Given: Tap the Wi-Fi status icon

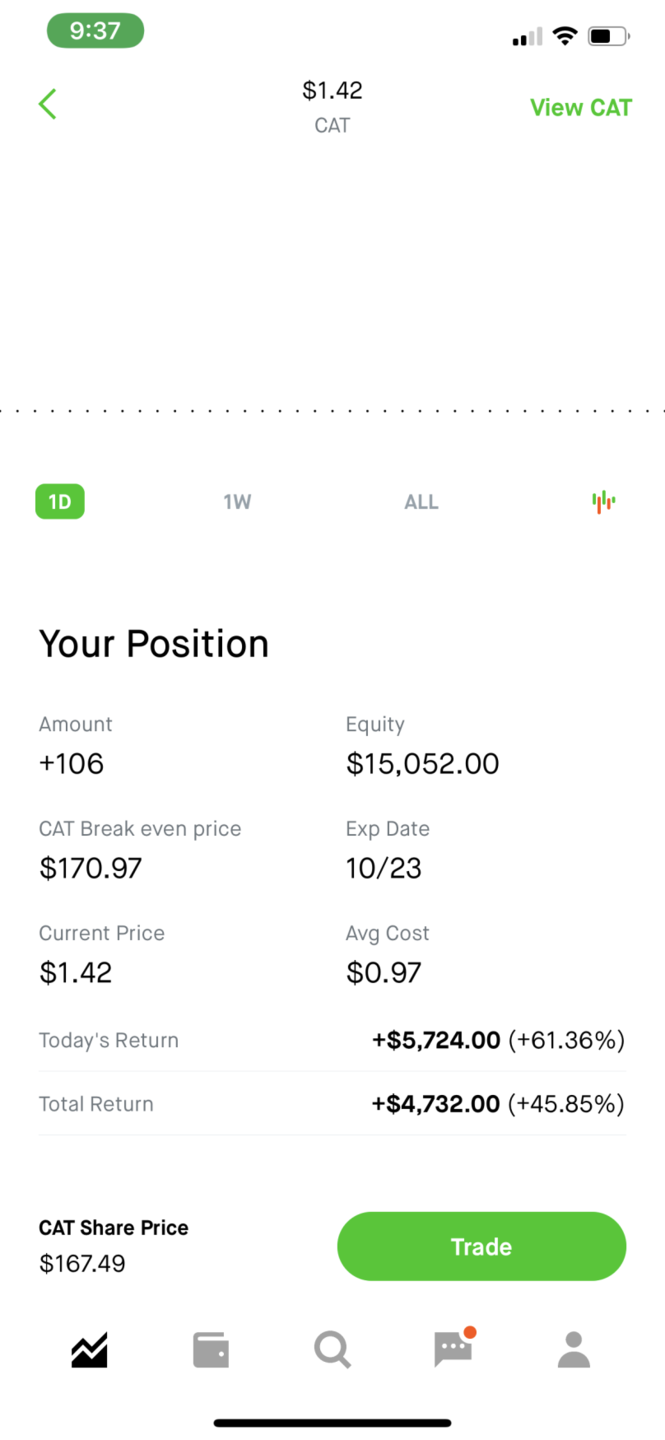Looking at the screenshot, I should click(x=565, y=37).
